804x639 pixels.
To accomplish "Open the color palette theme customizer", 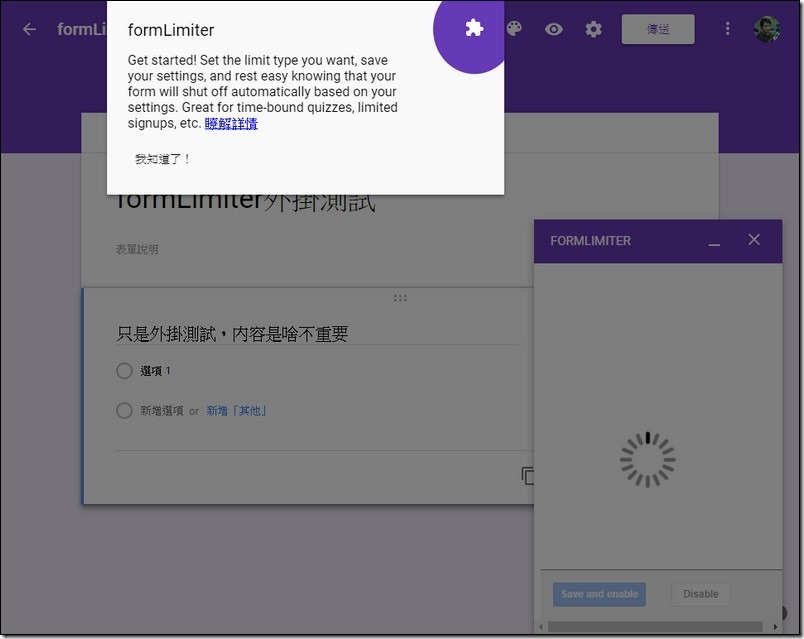I will tap(514, 29).
